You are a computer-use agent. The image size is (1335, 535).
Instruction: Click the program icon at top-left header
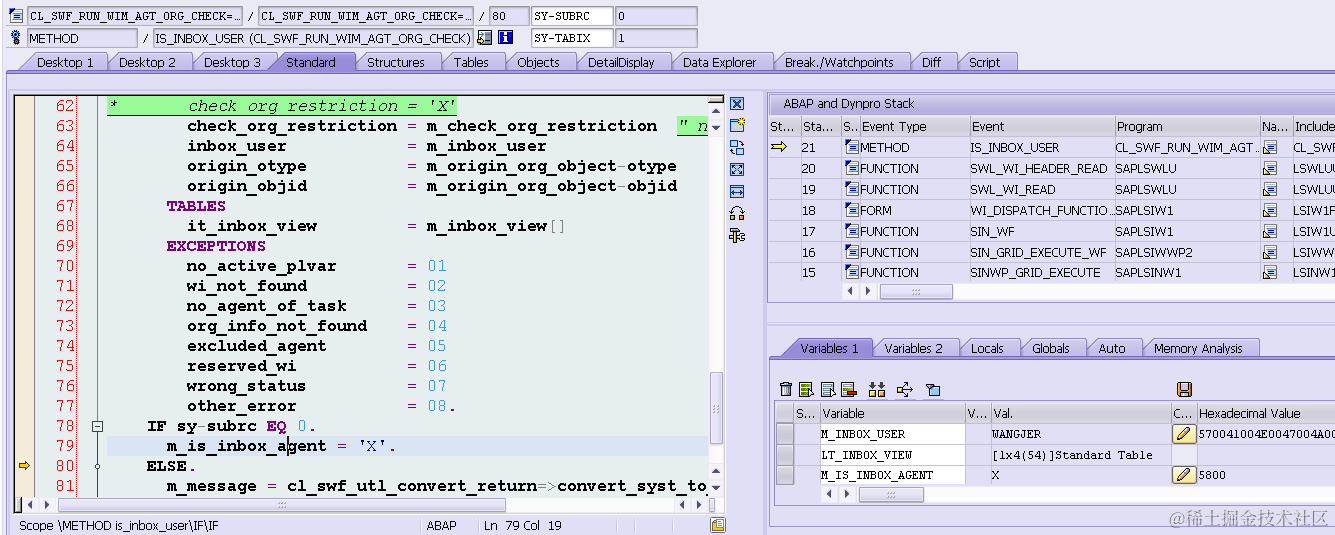15,16
